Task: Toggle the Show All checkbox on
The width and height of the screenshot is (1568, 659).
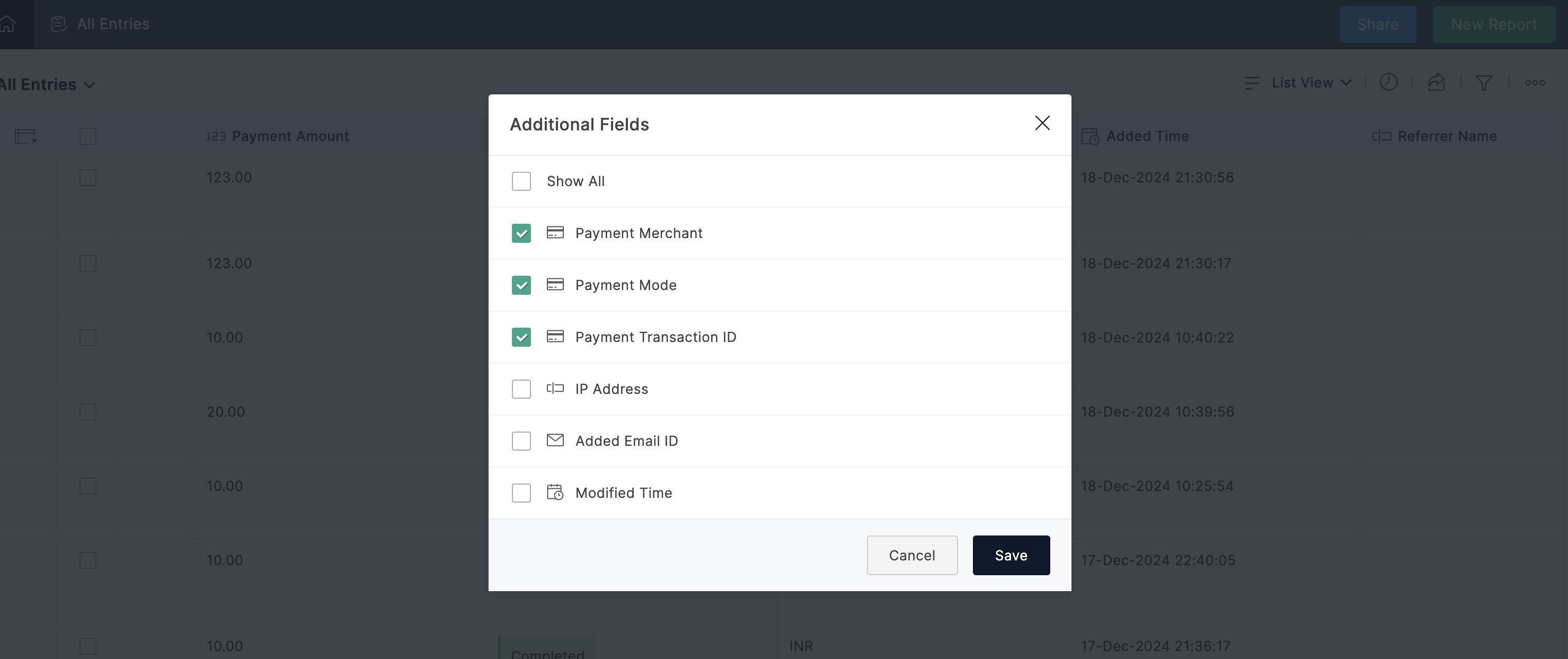Action: click(x=521, y=181)
